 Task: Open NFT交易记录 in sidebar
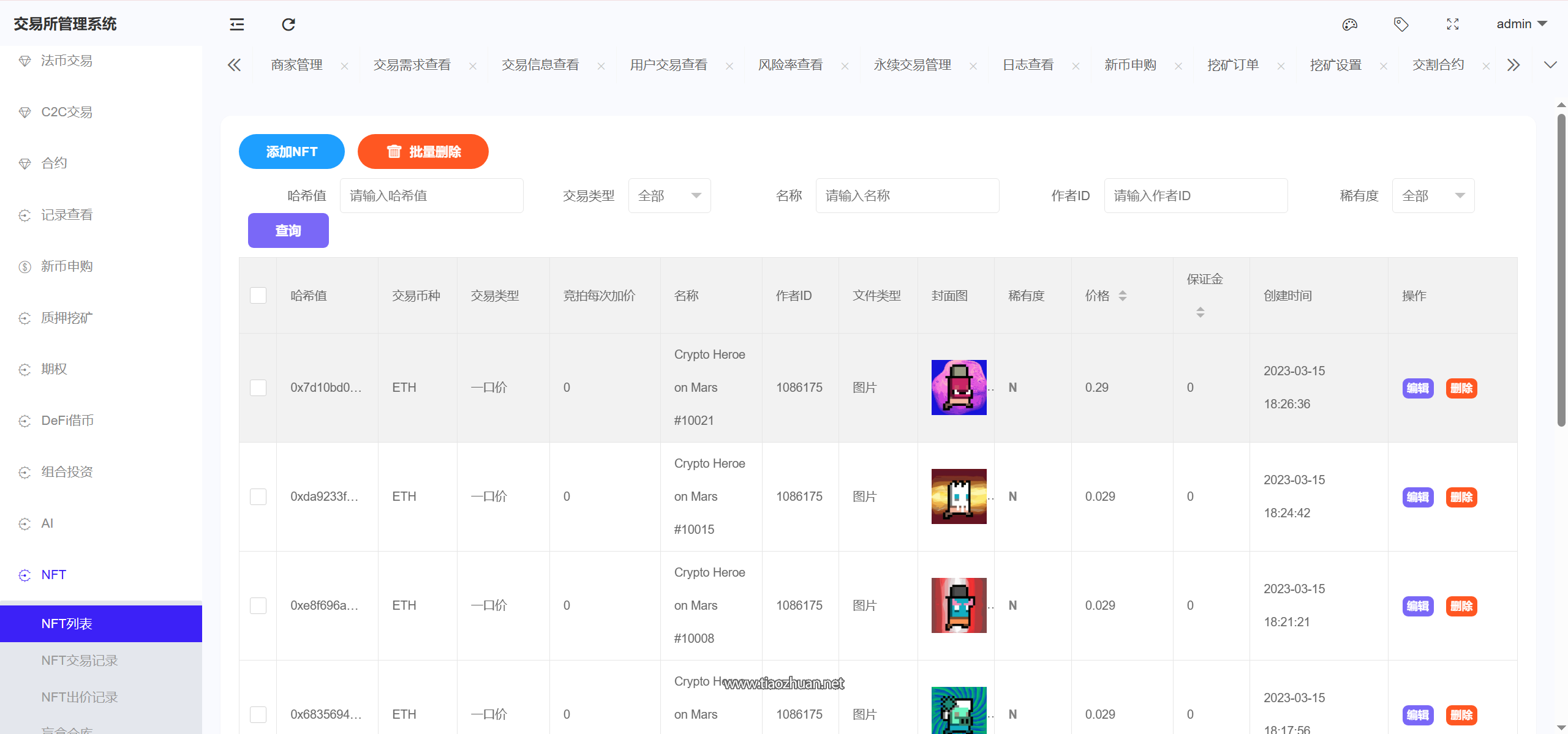(x=80, y=661)
